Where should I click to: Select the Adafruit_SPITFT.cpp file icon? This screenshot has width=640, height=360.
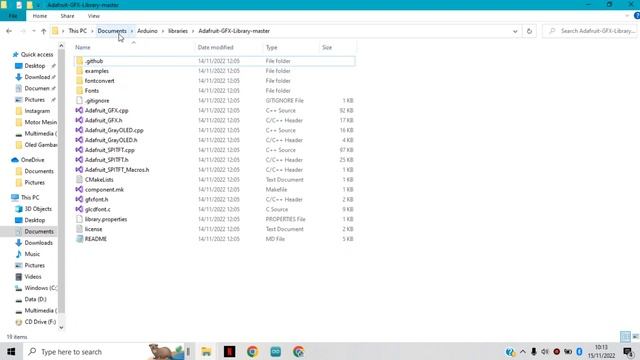click(x=80, y=150)
